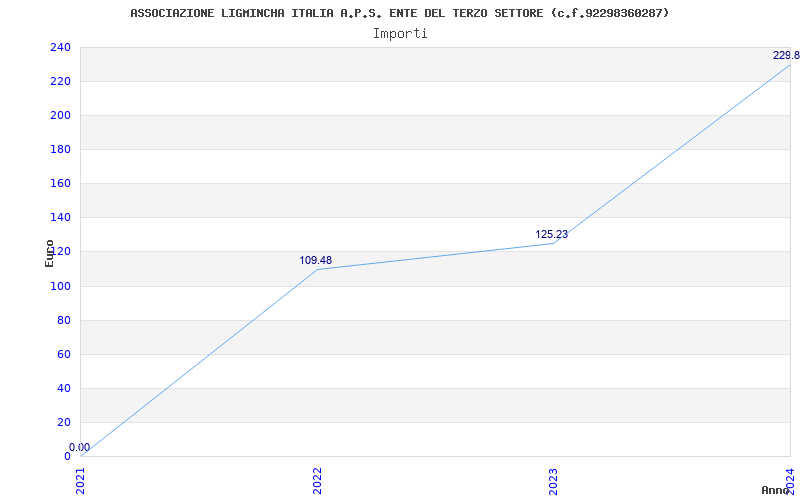800x500 pixels.
Task: Click the Euro y-axis title
Action: [x=49, y=253]
